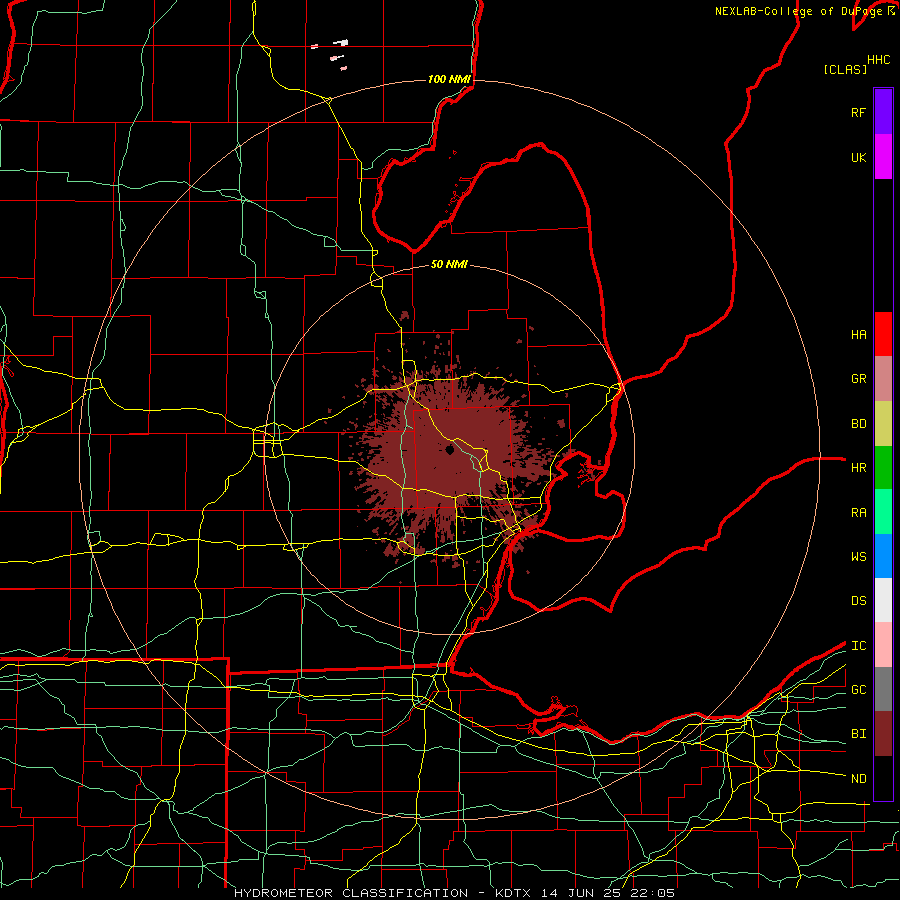The width and height of the screenshot is (900, 900).
Task: Click the HR legend label text
Action: (x=859, y=468)
